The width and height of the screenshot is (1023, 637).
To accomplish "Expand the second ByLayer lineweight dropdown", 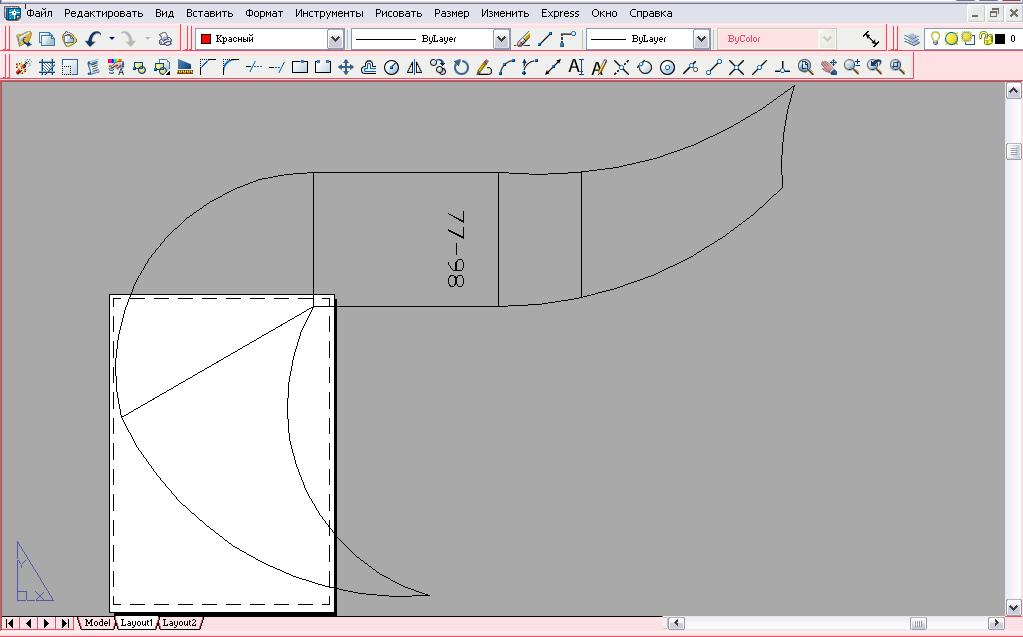I will (703, 39).
